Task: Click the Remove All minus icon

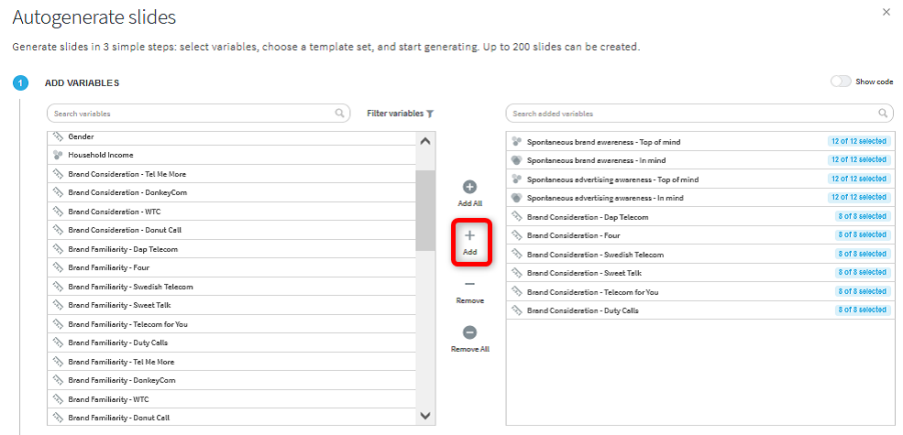Action: point(470,332)
